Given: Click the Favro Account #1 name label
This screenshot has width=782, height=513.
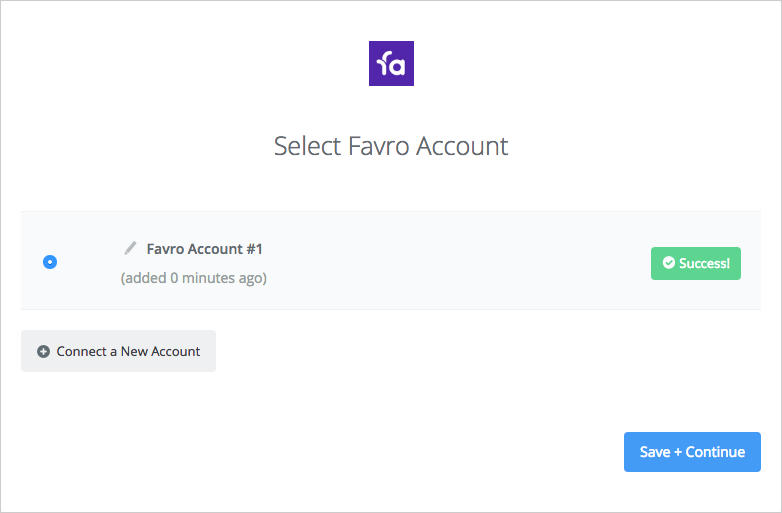Looking at the screenshot, I should pos(204,249).
